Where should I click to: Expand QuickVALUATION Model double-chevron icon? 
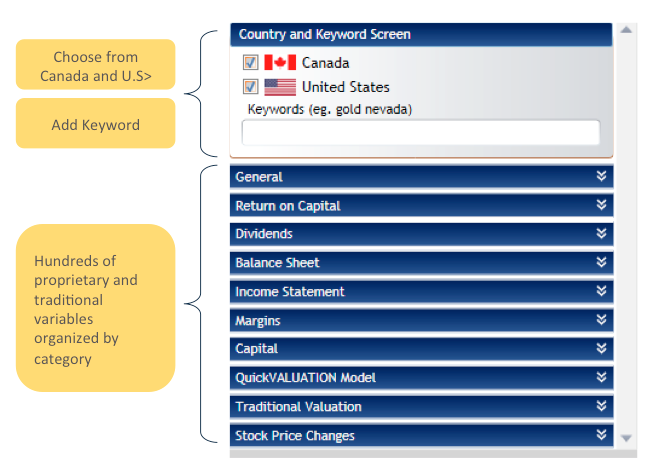[x=601, y=377]
